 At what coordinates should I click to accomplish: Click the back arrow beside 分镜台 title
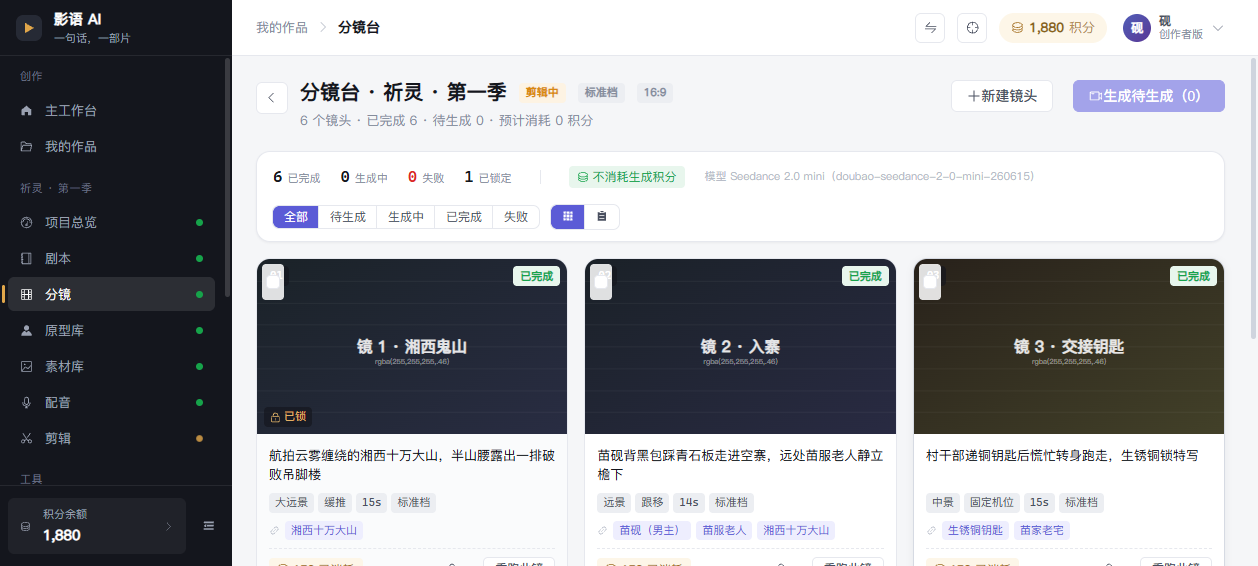(272, 98)
